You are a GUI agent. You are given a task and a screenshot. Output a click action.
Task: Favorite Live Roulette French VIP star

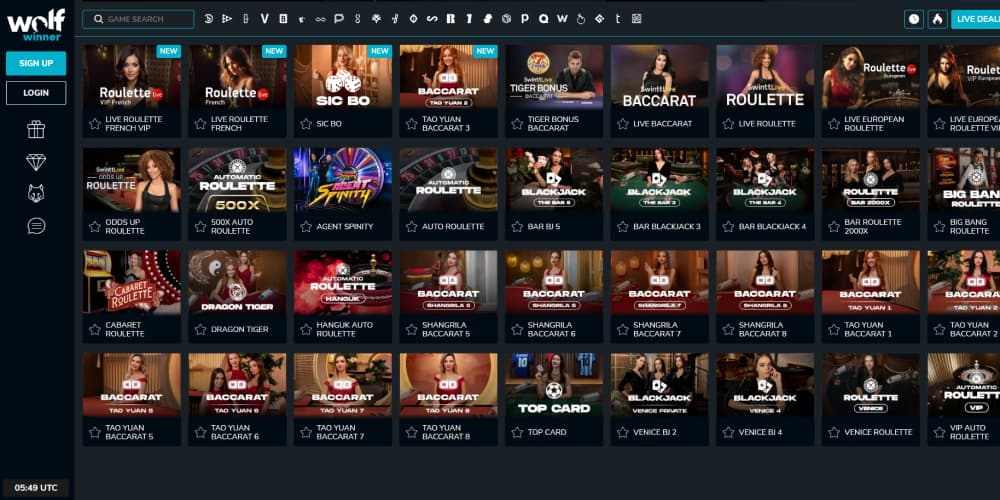95,124
